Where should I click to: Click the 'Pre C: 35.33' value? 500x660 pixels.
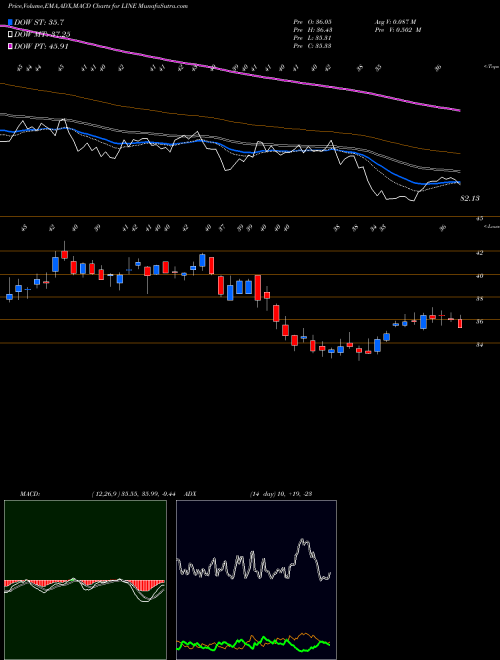(312, 46)
